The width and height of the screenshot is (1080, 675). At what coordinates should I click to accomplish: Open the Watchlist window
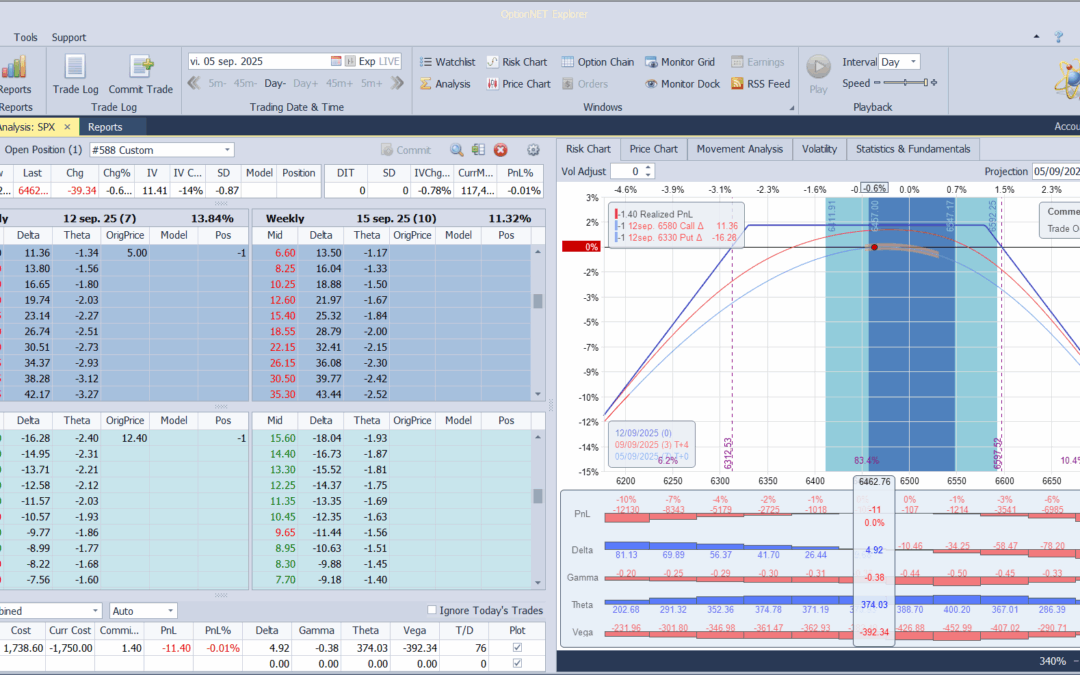[446, 62]
